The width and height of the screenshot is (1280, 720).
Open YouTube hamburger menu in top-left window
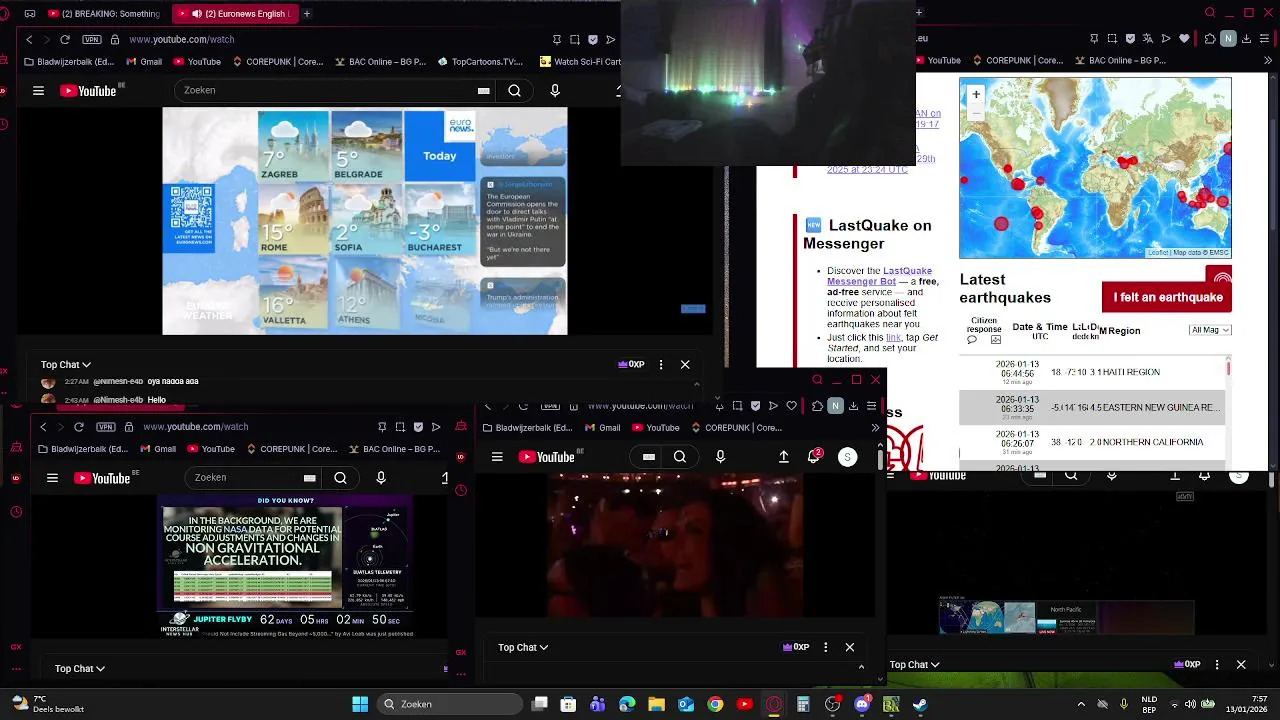(x=38, y=90)
